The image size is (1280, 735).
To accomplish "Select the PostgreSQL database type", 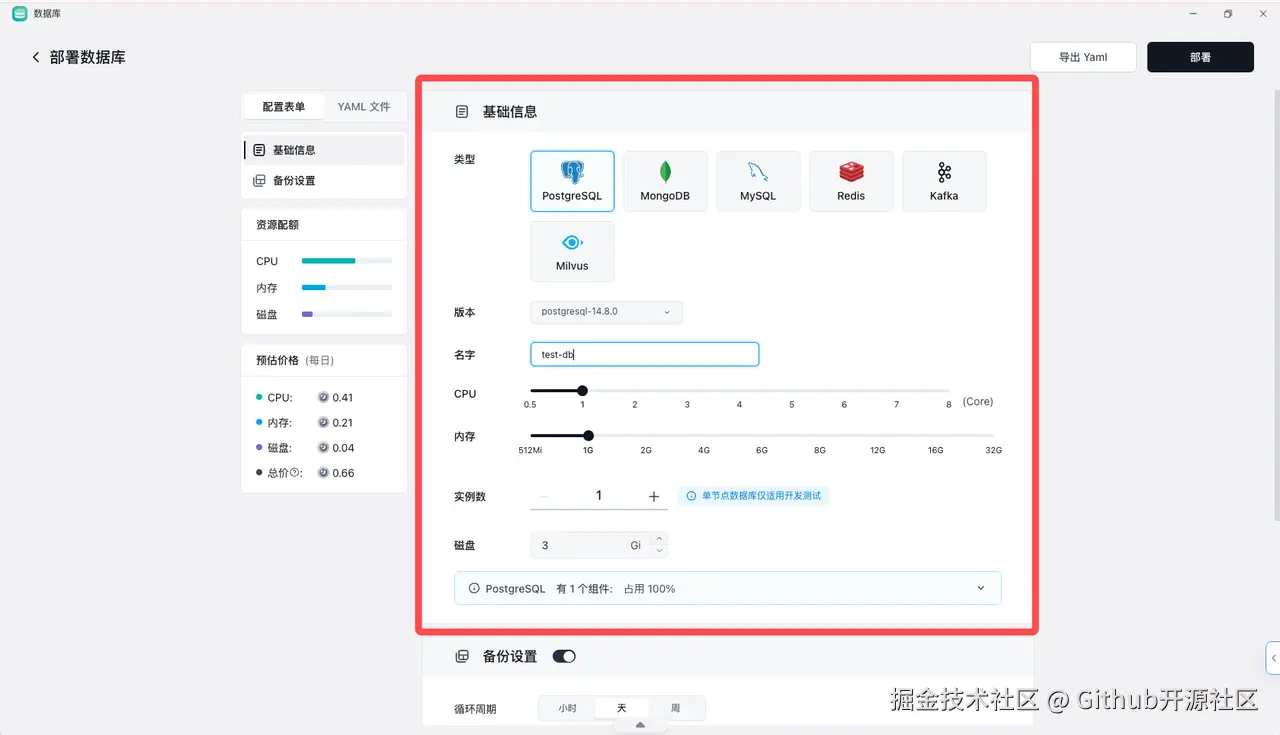I will click(572, 181).
